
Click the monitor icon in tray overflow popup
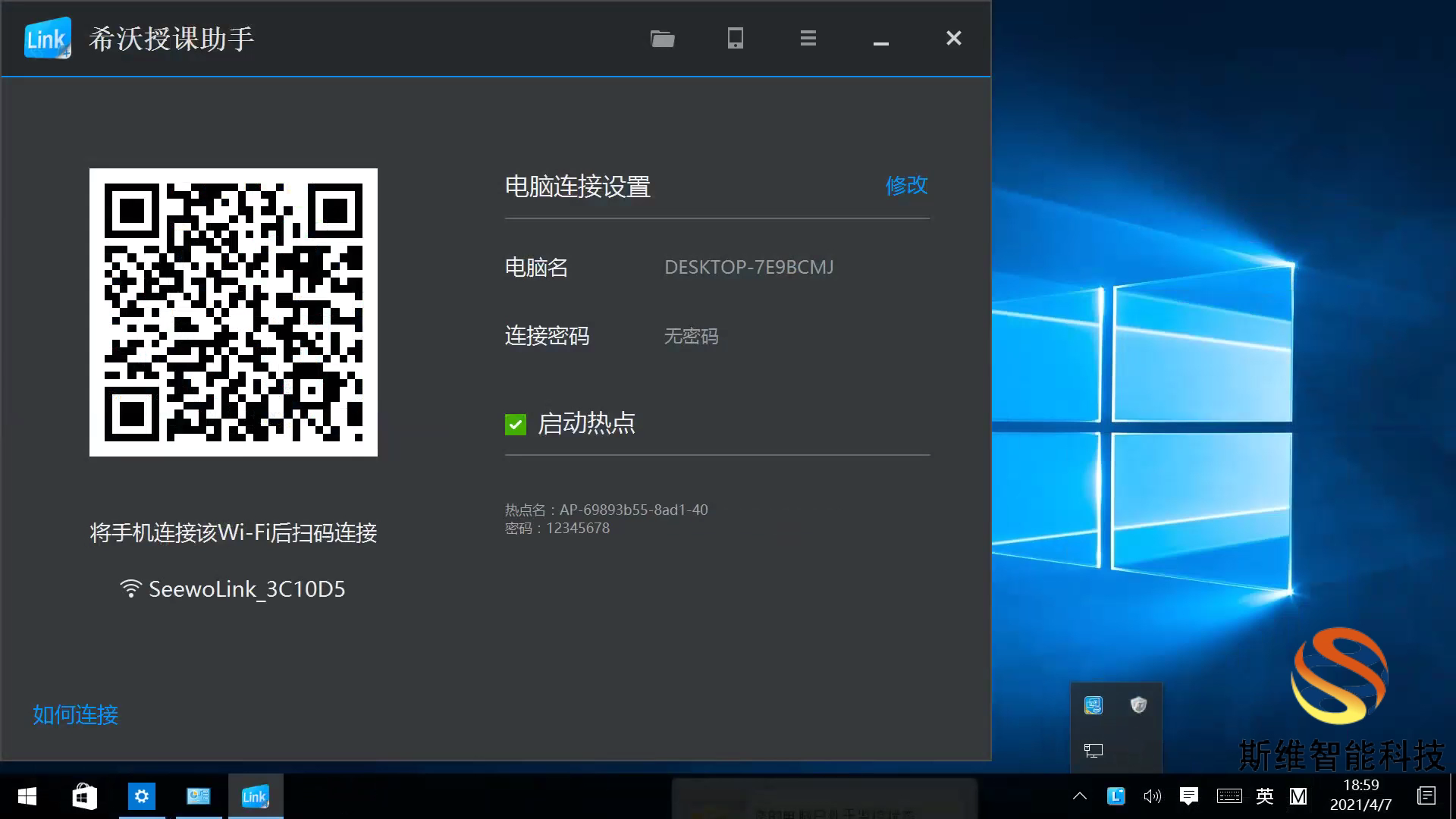[1094, 705]
